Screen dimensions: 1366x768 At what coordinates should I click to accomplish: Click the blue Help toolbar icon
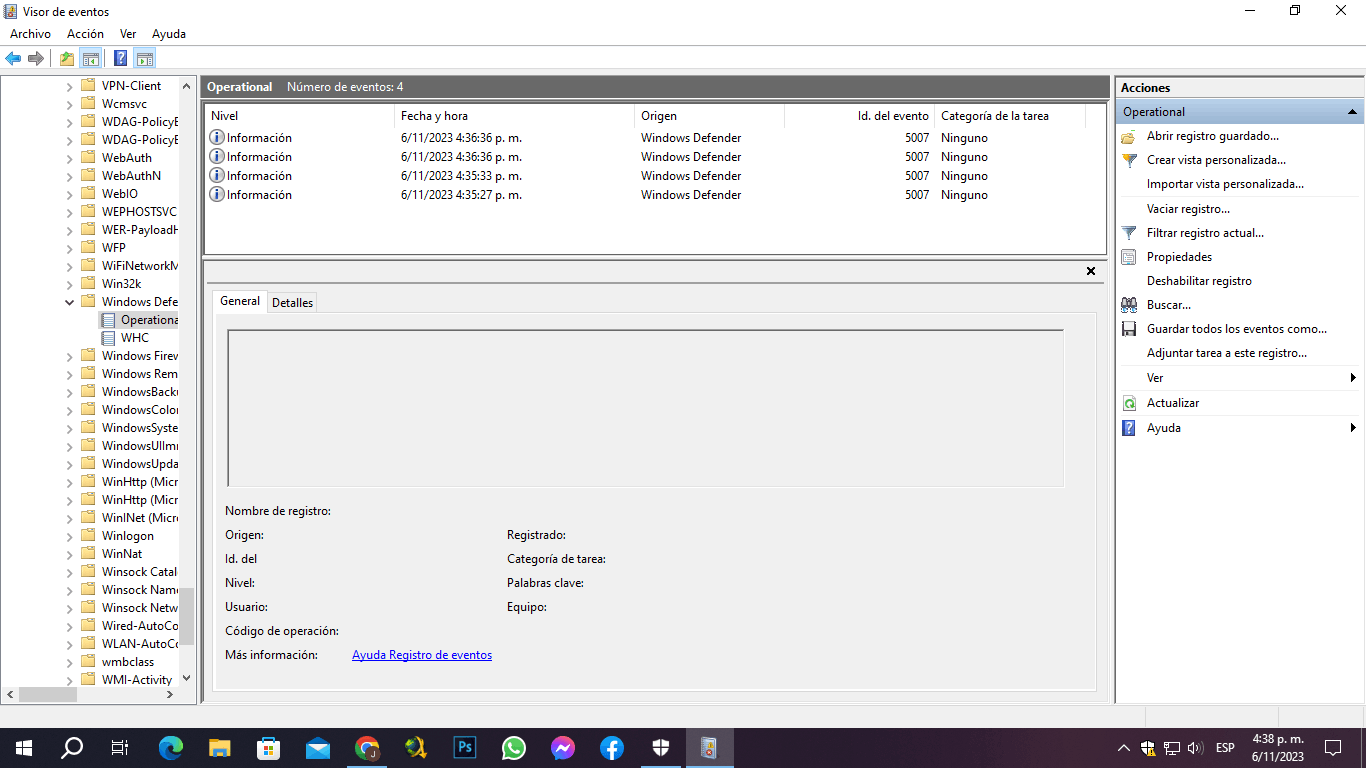click(121, 58)
